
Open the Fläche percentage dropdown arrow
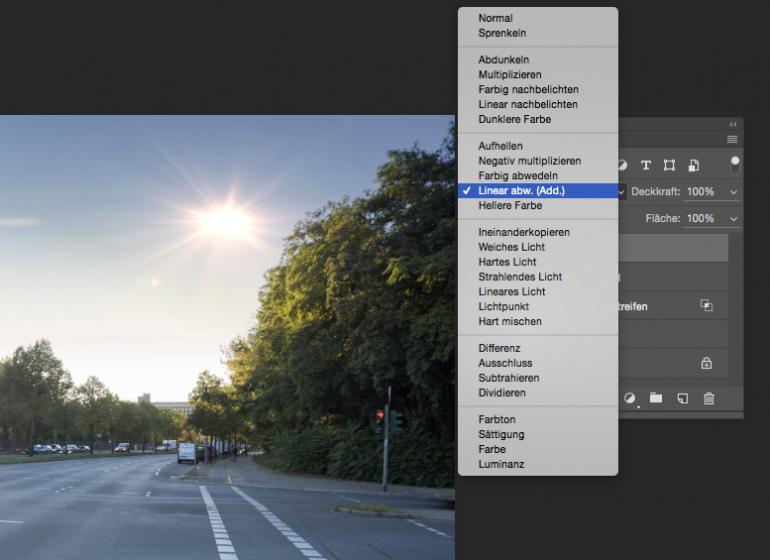(x=734, y=219)
